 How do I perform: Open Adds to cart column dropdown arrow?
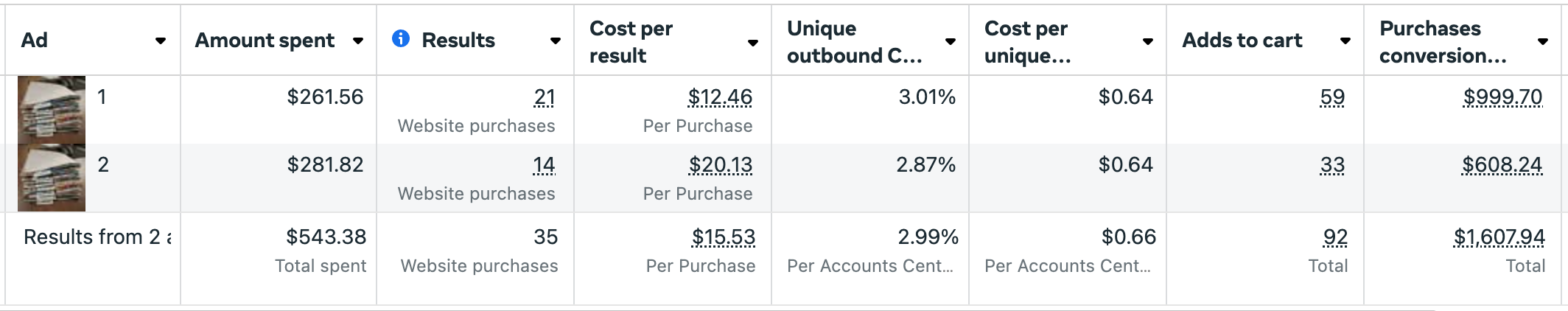[x=1345, y=41]
